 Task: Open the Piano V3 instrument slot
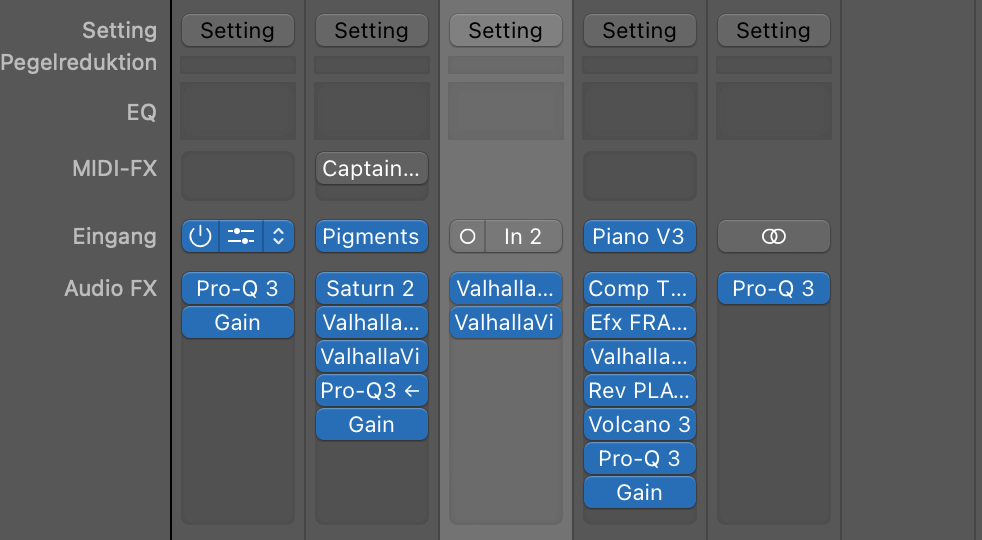pos(639,236)
